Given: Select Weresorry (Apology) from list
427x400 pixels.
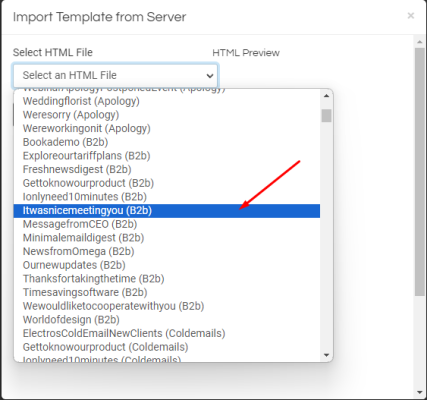Looking at the screenshot, I should tap(167, 115).
